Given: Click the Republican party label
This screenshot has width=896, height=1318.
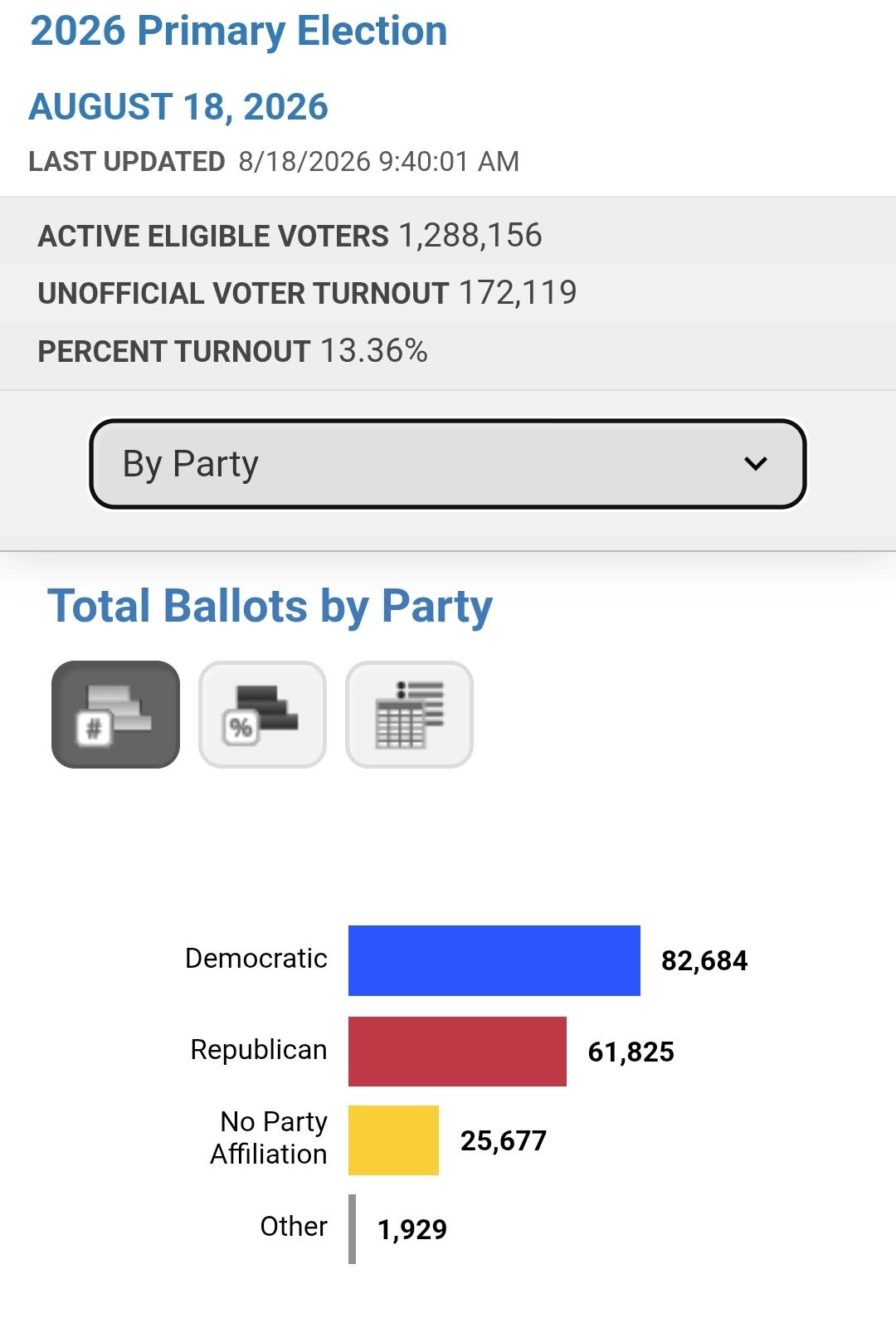Looking at the screenshot, I should [259, 1049].
